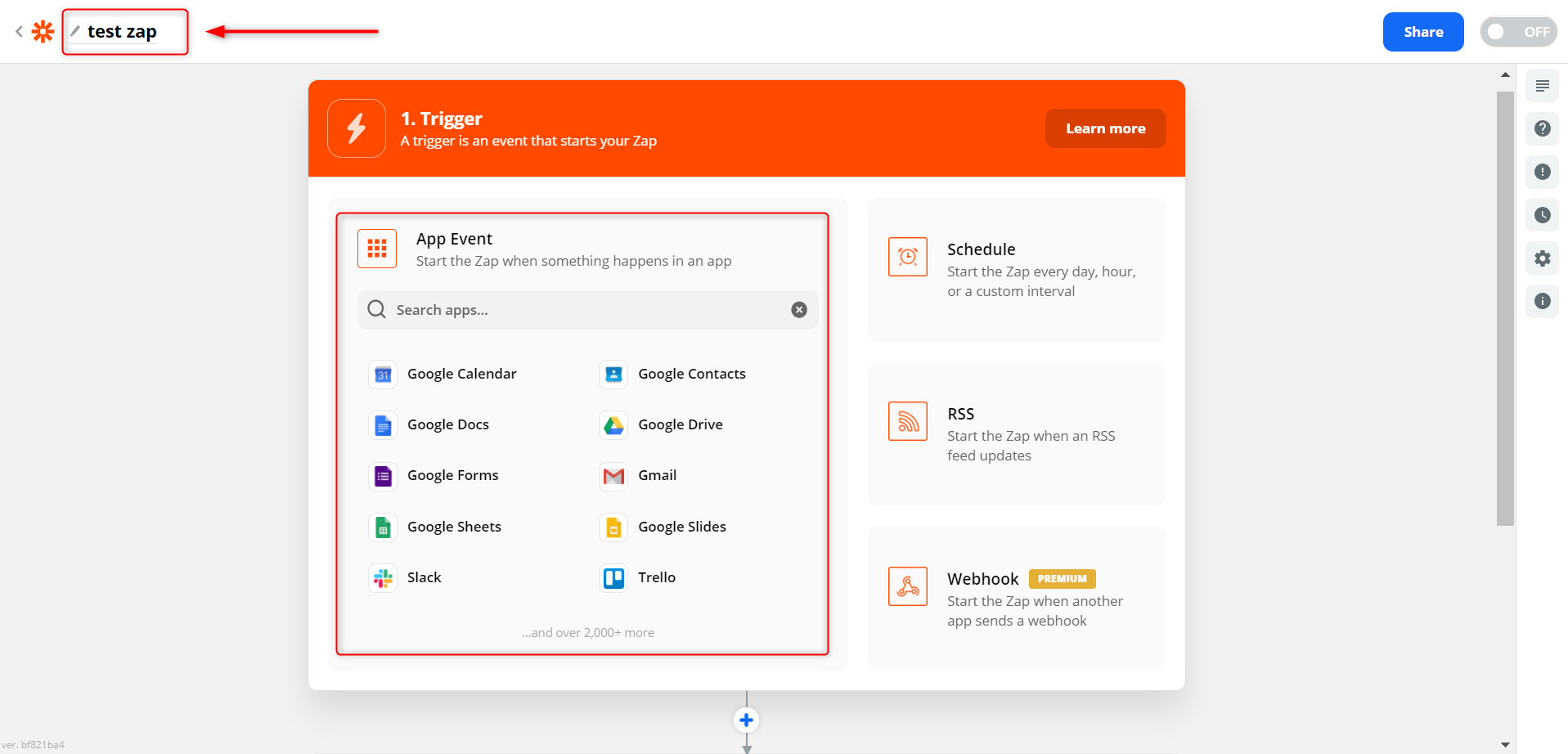Screen dimensions: 1568x754
Task: Select Google Calendar app
Action: tap(461, 375)
